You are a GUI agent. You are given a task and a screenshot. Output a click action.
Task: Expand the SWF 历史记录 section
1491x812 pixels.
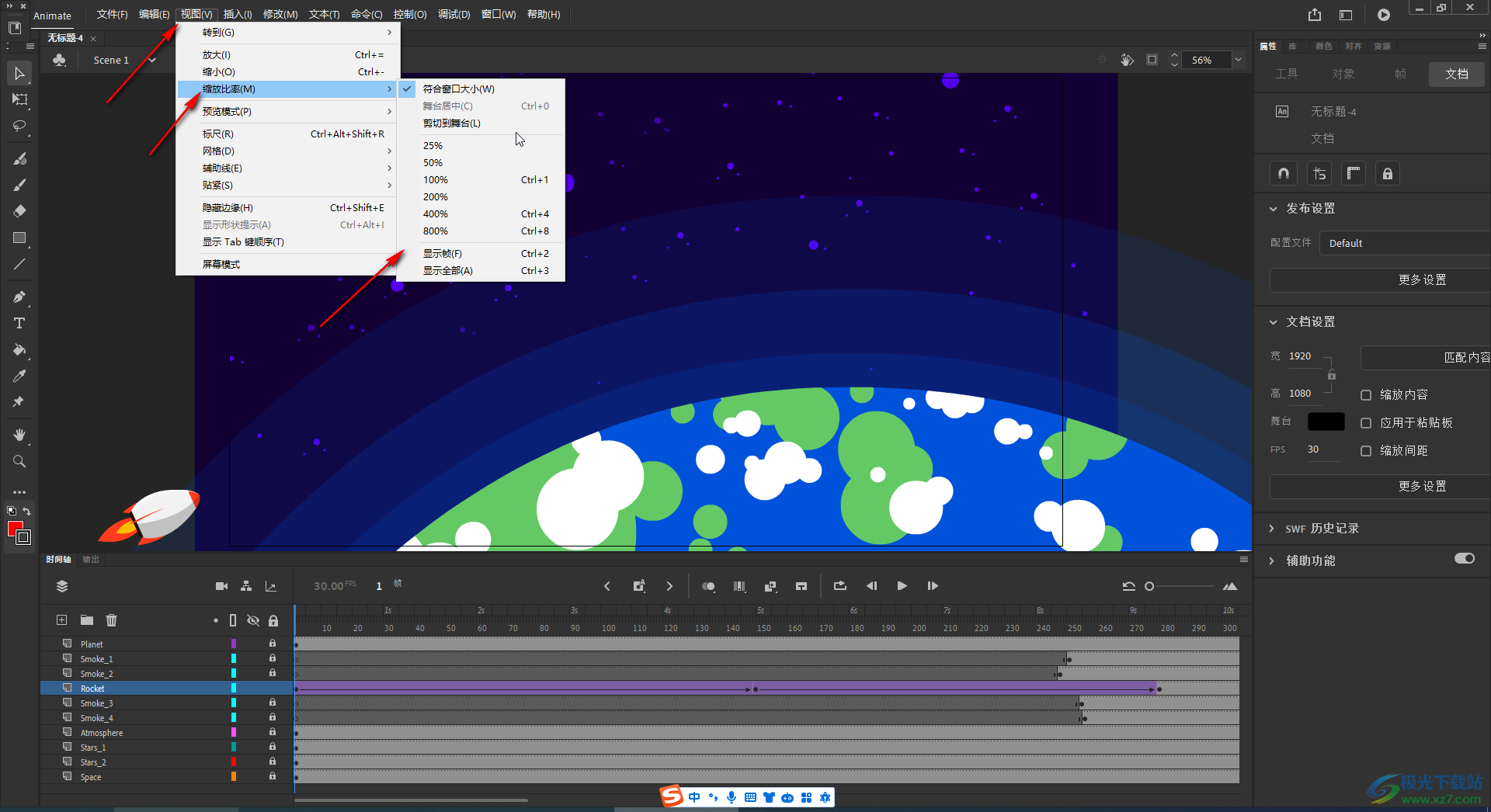click(x=1272, y=529)
